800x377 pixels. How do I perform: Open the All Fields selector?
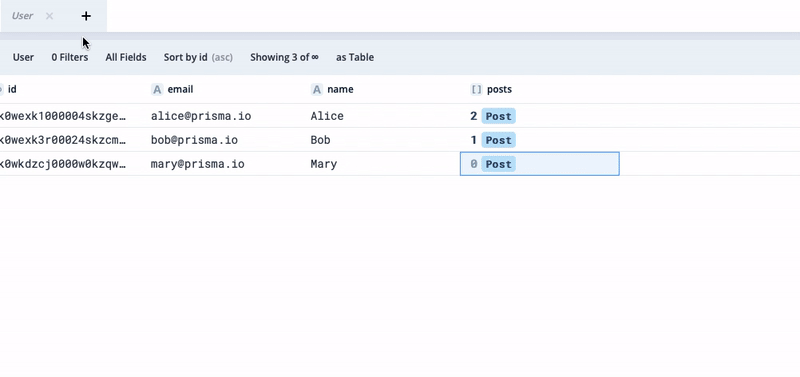point(126,57)
